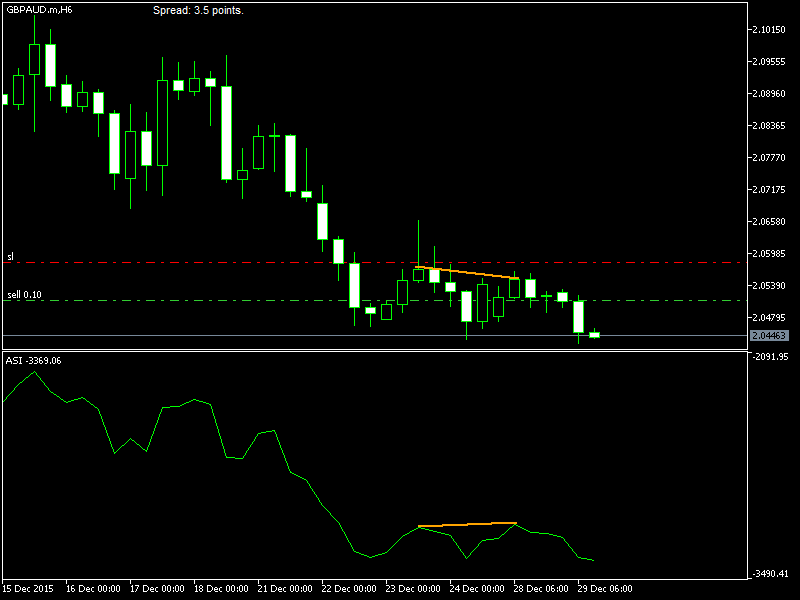Image resolution: width=800 pixels, height=600 pixels.
Task: Select the orange trendline on the ASI indicator
Action: click(467, 524)
